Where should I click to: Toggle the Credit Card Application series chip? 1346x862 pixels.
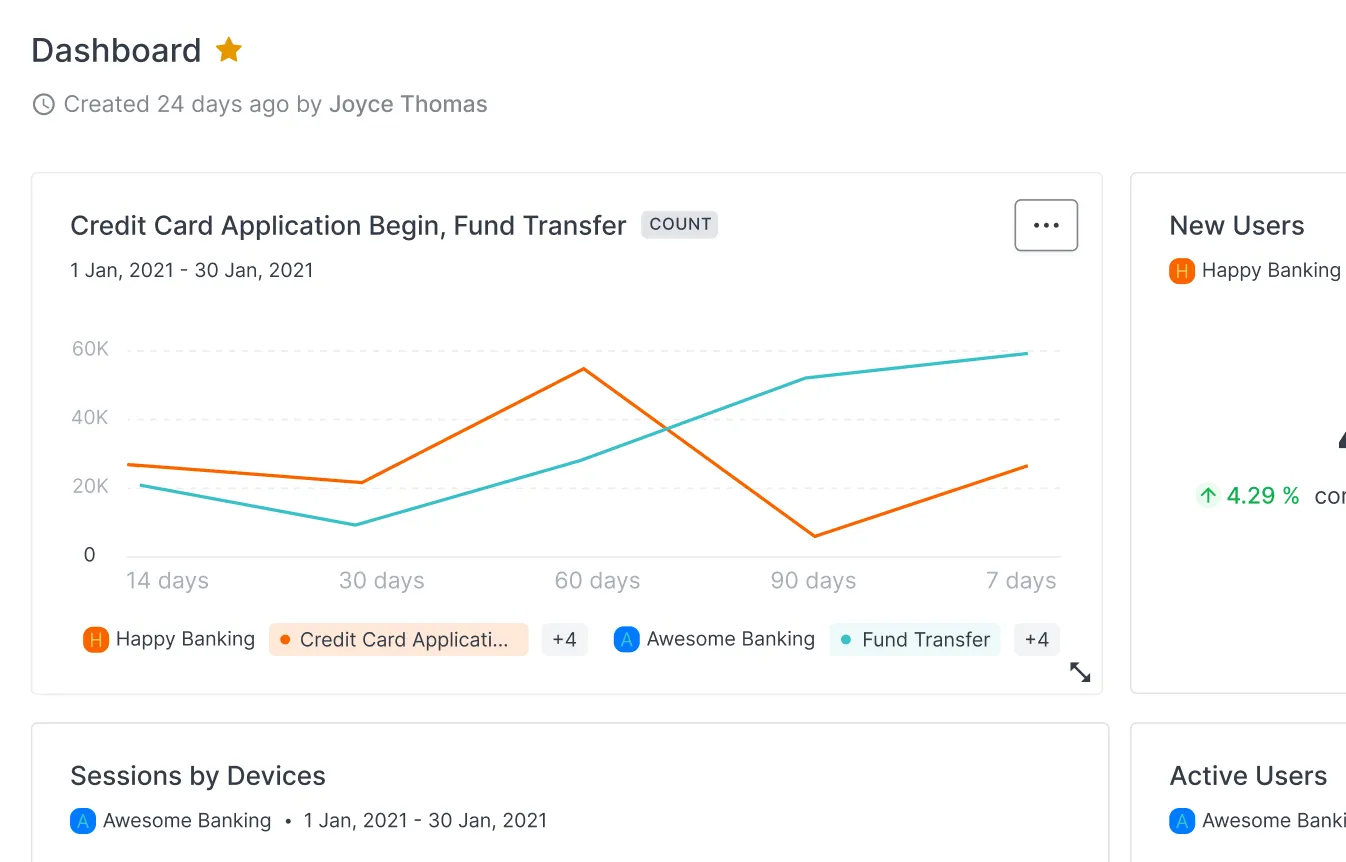coord(398,639)
